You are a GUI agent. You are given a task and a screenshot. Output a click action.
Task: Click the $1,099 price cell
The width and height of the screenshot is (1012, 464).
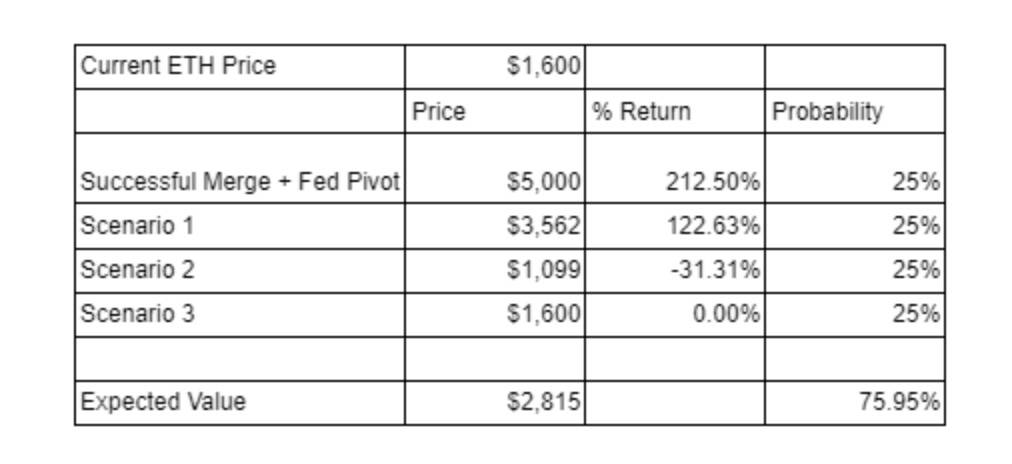495,270
